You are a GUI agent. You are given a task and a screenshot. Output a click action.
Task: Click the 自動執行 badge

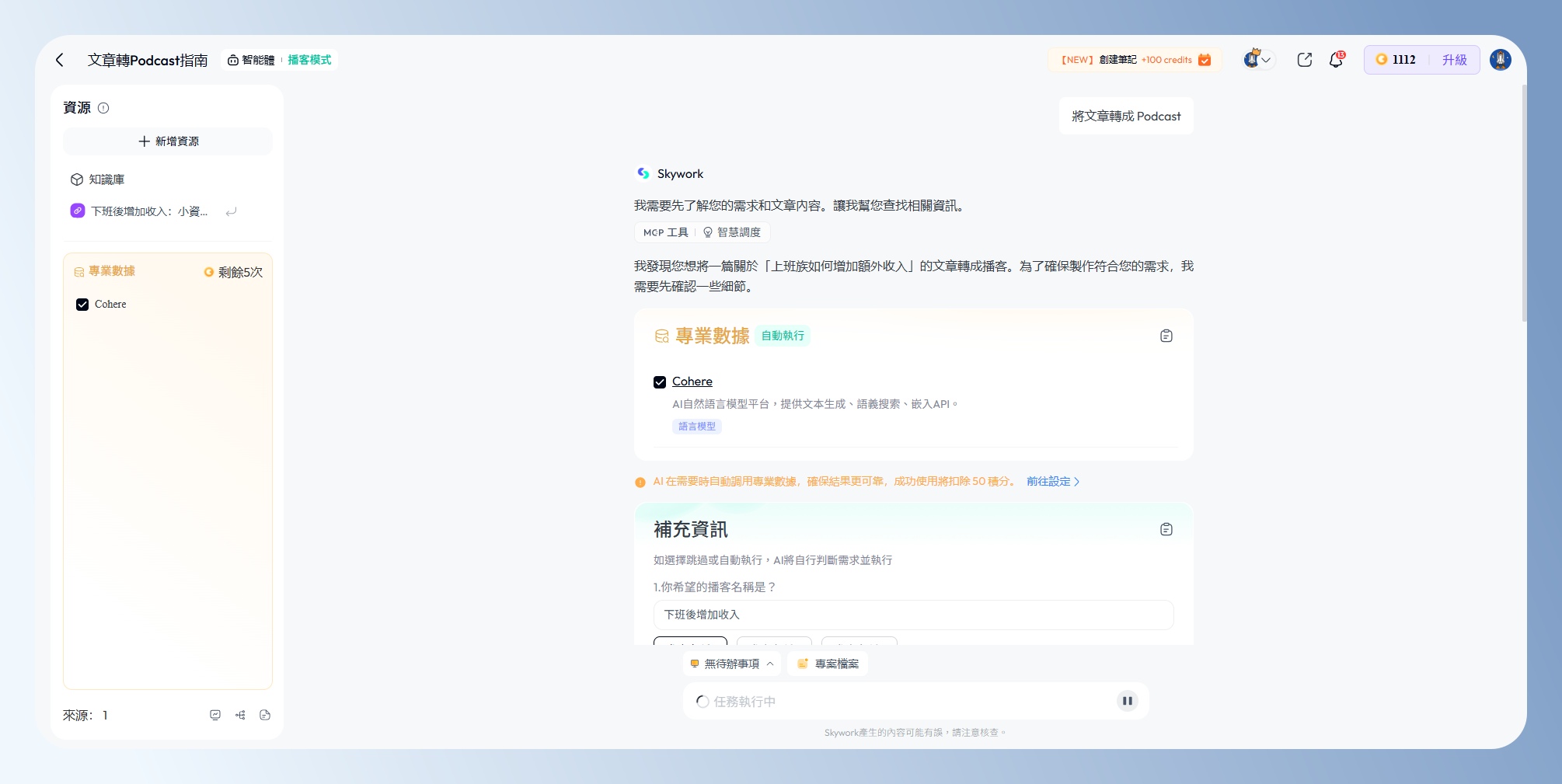(x=783, y=336)
